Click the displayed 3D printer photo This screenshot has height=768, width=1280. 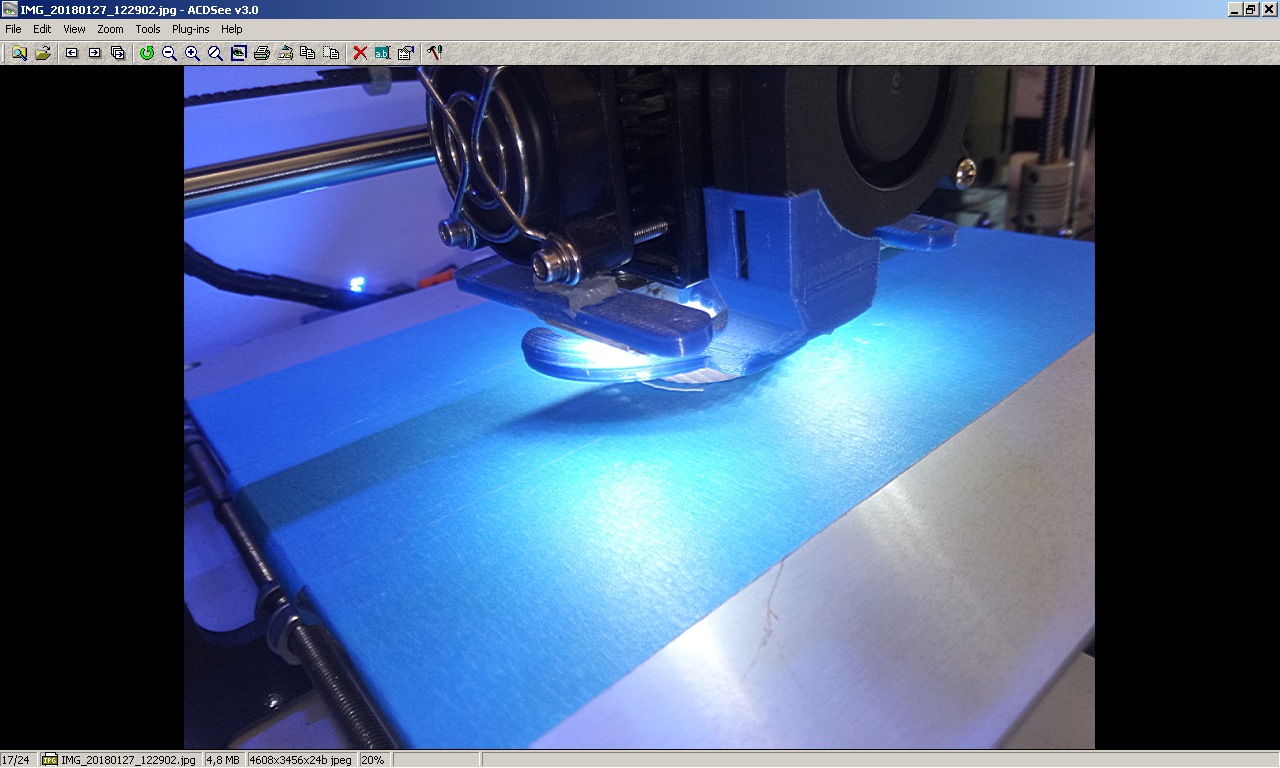[639, 407]
